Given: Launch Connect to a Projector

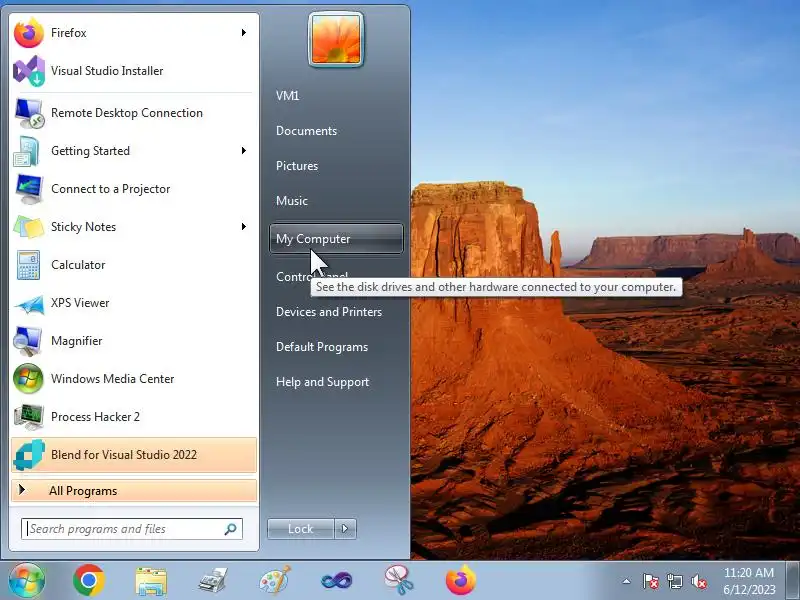Looking at the screenshot, I should click(x=133, y=189).
